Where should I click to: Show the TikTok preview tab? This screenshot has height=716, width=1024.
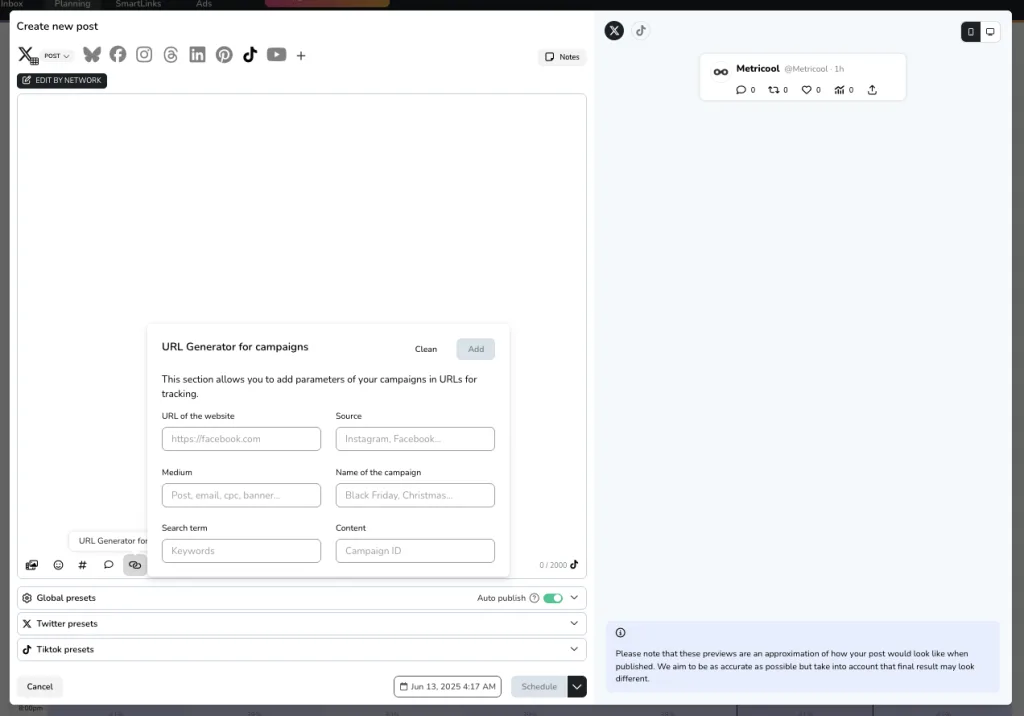(641, 31)
